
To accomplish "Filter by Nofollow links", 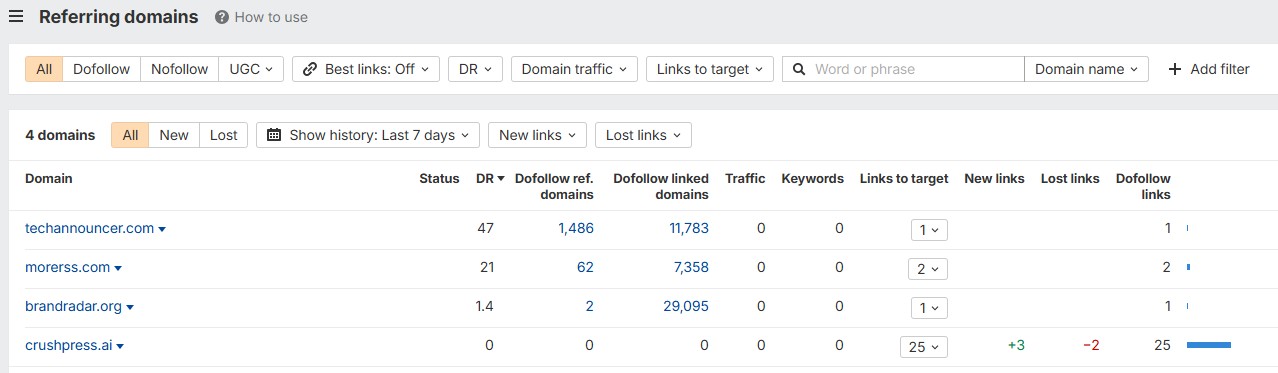I will (180, 69).
